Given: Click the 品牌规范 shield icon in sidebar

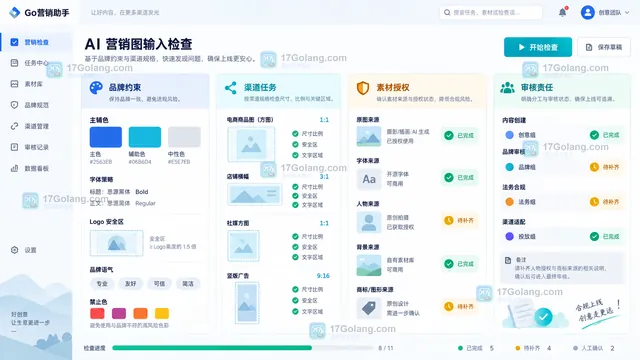Looking at the screenshot, I should 14,105.
